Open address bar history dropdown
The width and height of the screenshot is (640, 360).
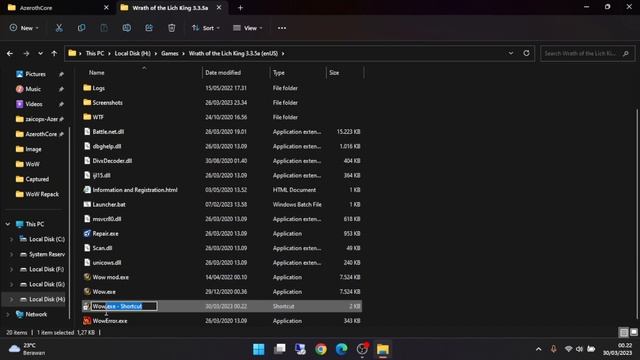tap(511, 53)
